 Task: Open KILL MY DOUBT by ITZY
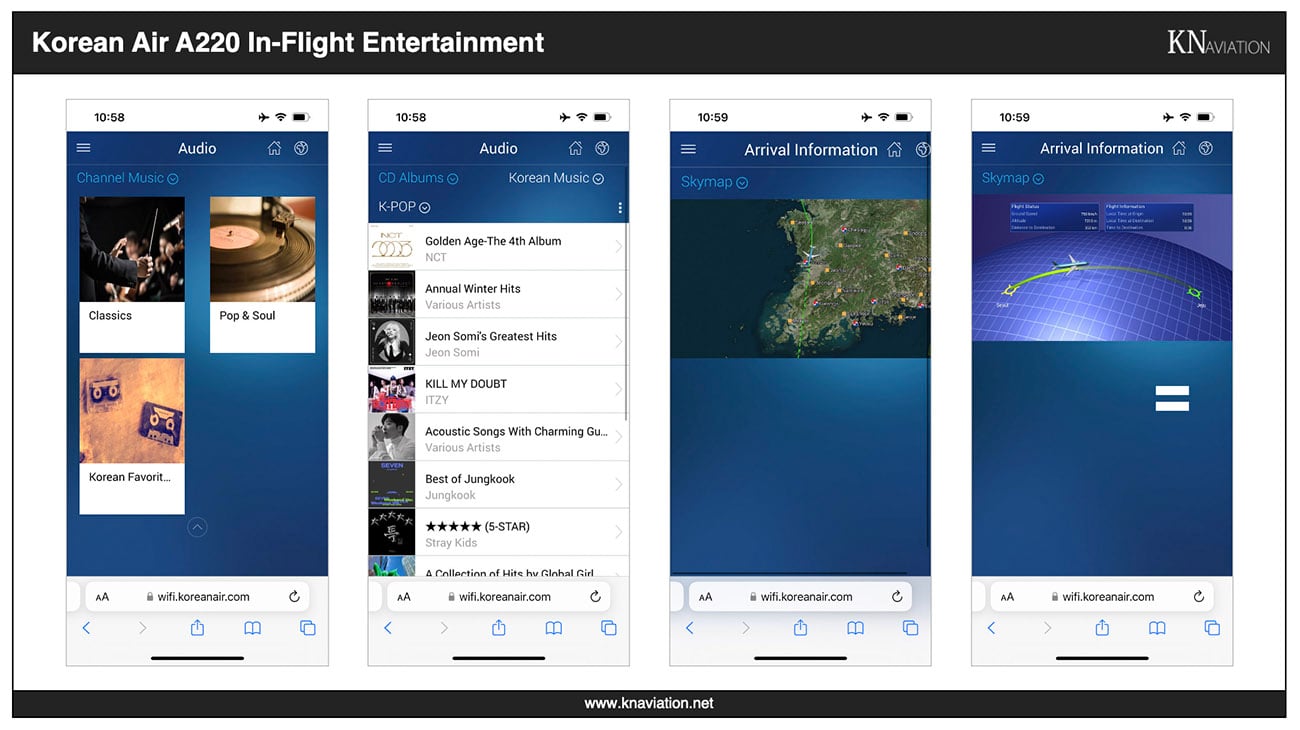point(498,390)
